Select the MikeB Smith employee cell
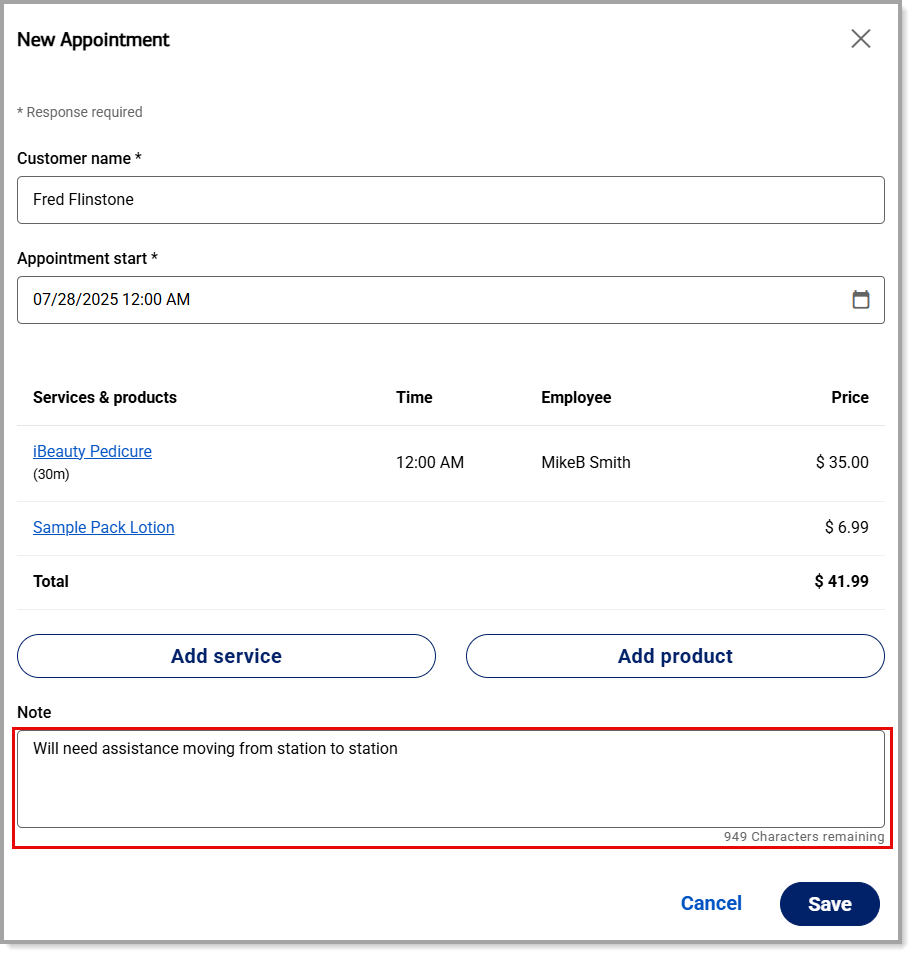This screenshot has width=914, height=956. tap(585, 463)
